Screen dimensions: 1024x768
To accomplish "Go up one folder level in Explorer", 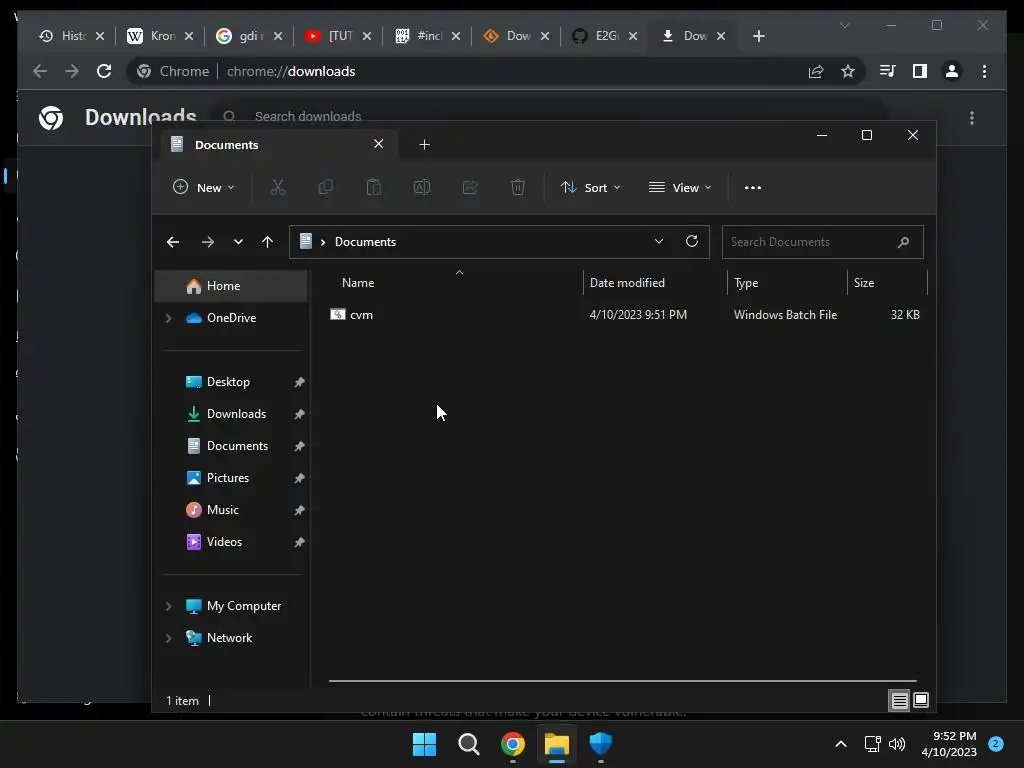I will [267, 242].
